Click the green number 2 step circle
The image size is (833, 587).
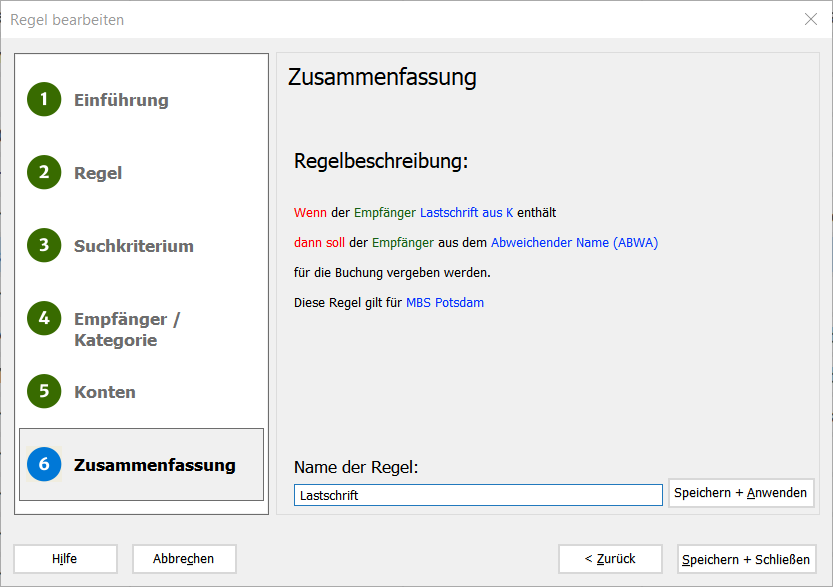point(44,172)
